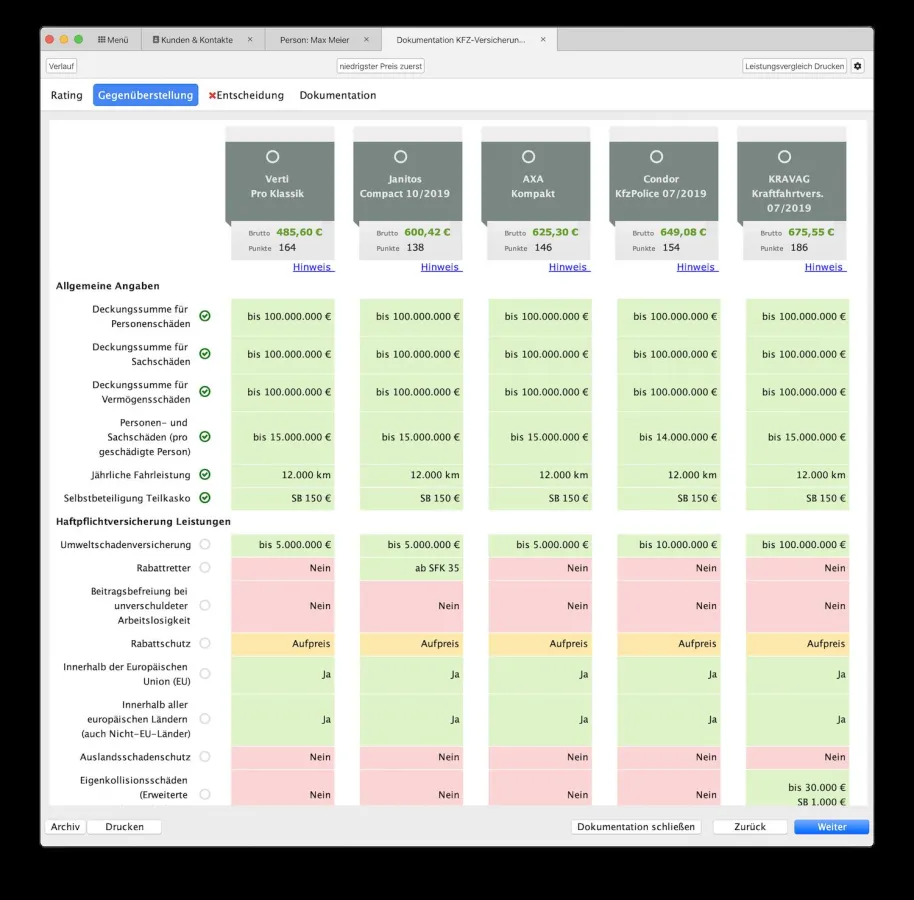Image resolution: width=914 pixels, height=900 pixels.
Task: Click the Menü grid icon
Action: [x=102, y=40]
